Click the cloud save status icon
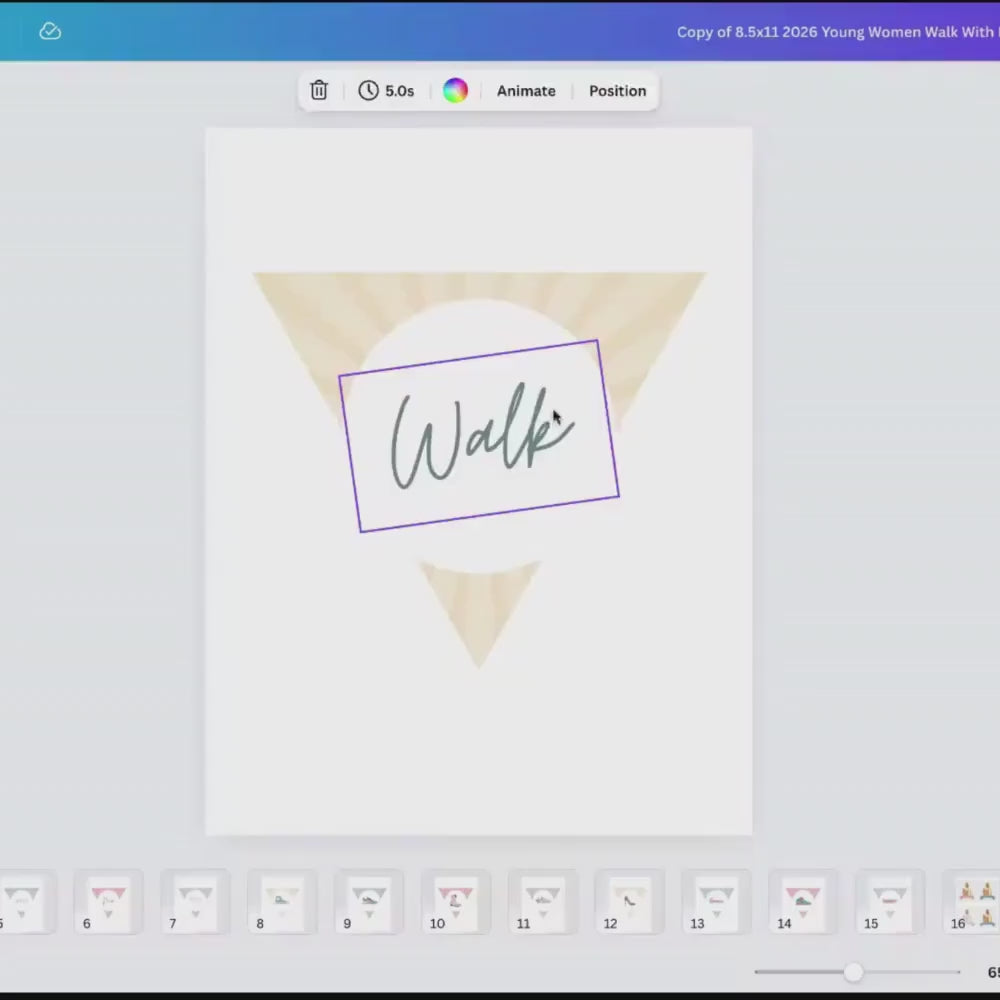 (50, 31)
